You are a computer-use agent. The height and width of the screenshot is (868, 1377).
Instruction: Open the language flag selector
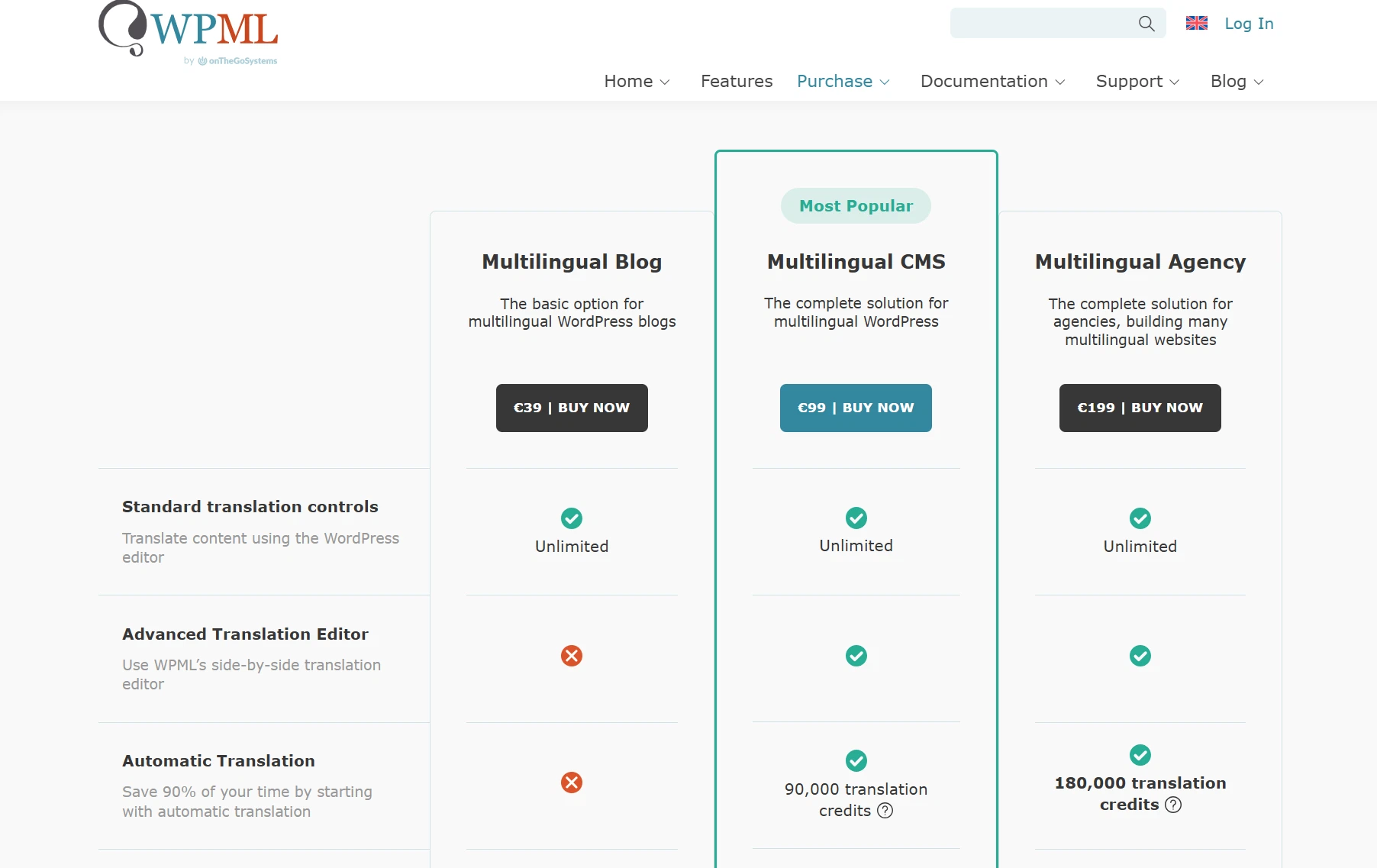(x=1196, y=23)
